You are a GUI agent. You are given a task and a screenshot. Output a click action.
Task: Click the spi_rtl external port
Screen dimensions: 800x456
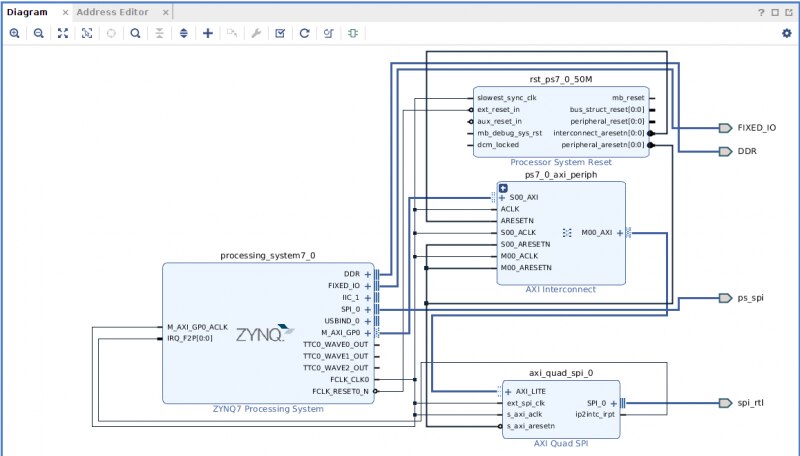(x=726, y=402)
